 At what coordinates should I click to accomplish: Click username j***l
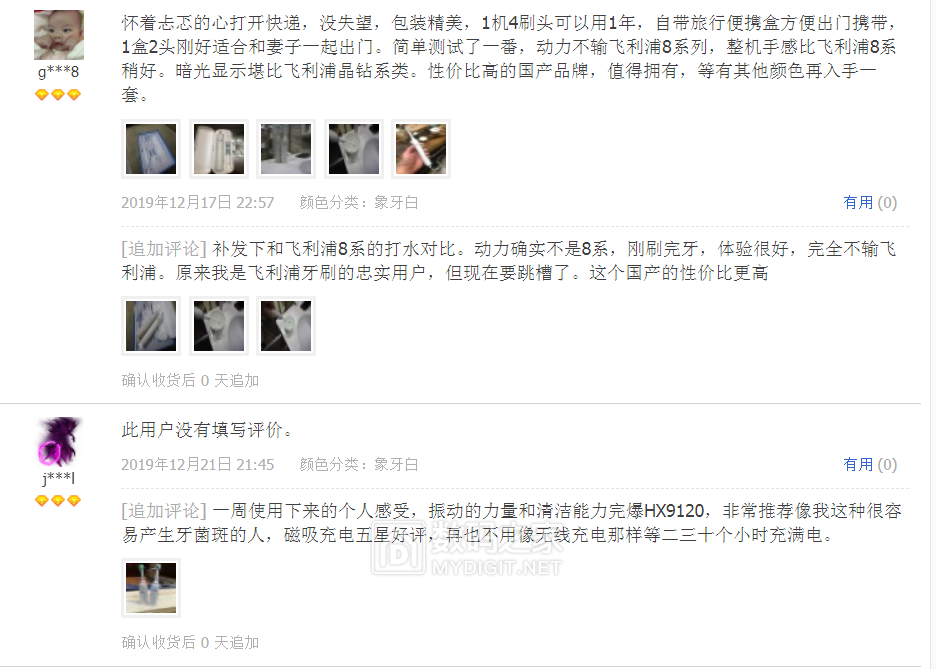pyautogui.click(x=58, y=478)
